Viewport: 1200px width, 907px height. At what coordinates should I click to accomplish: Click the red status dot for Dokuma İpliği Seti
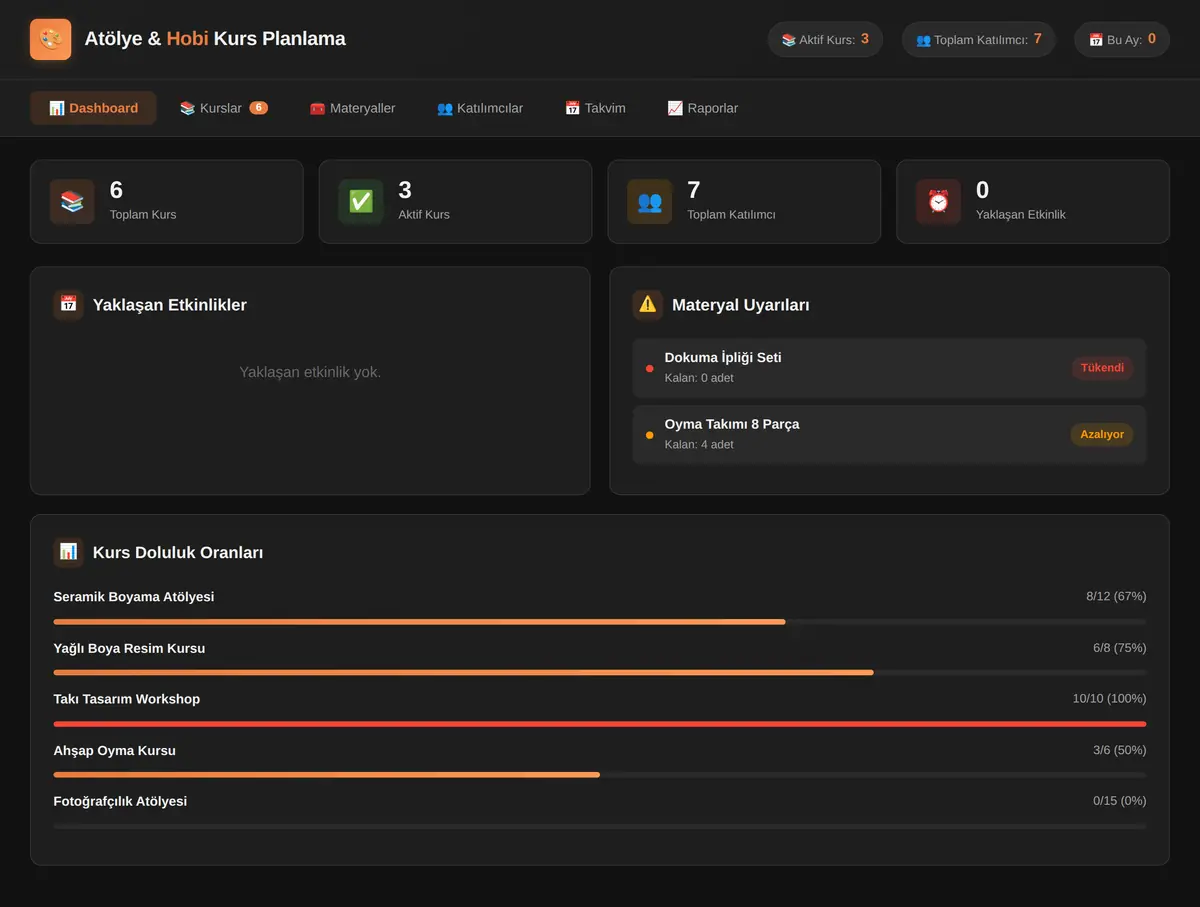coord(650,368)
